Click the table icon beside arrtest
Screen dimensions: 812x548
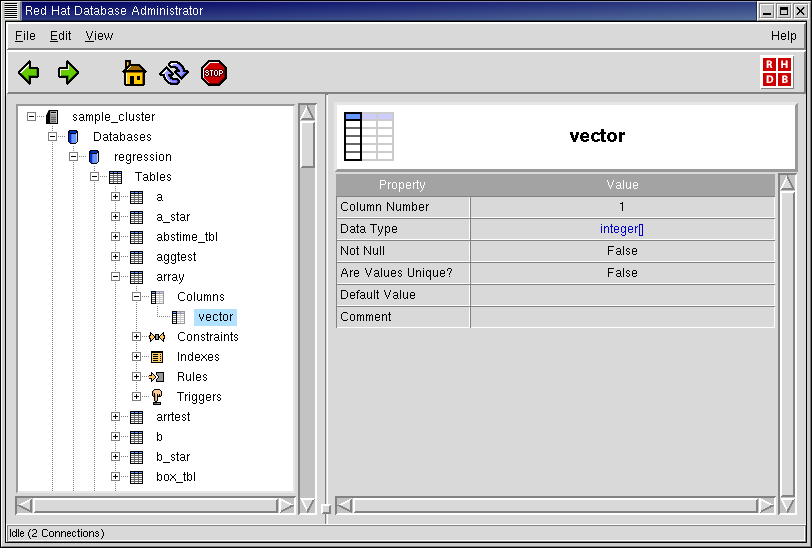pos(136,417)
